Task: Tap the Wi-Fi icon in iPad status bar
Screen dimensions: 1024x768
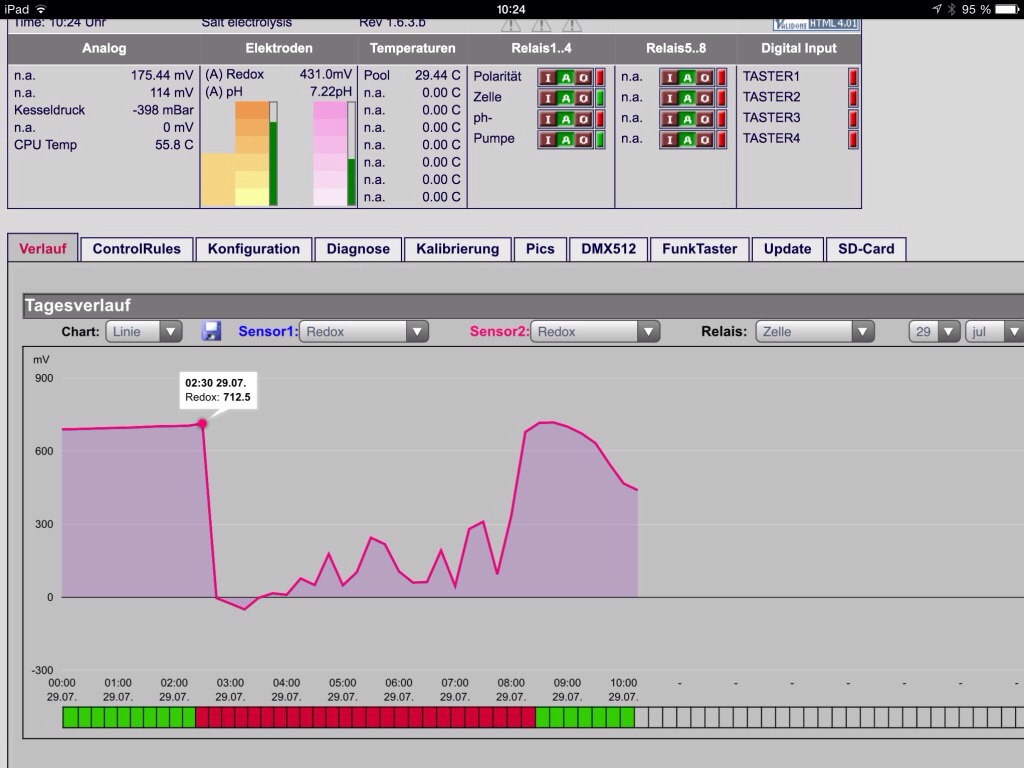Action: [x=41, y=9]
